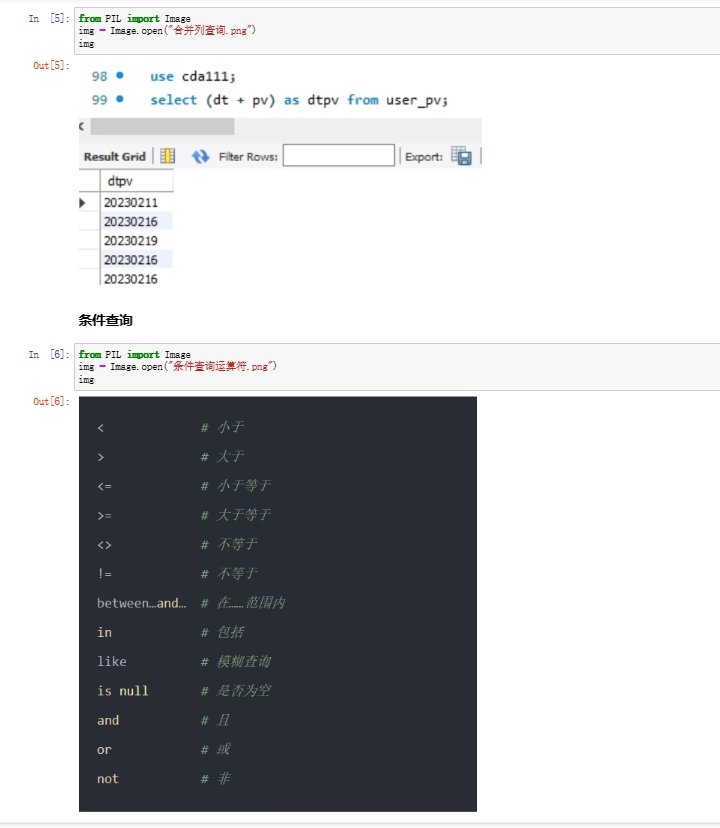
Task: Click the In [5] cell prompt
Action: 49,18
